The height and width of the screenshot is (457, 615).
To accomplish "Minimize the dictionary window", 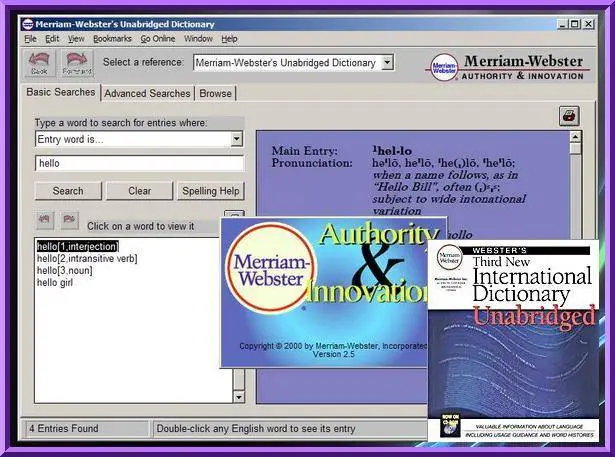I will tap(562, 24).
